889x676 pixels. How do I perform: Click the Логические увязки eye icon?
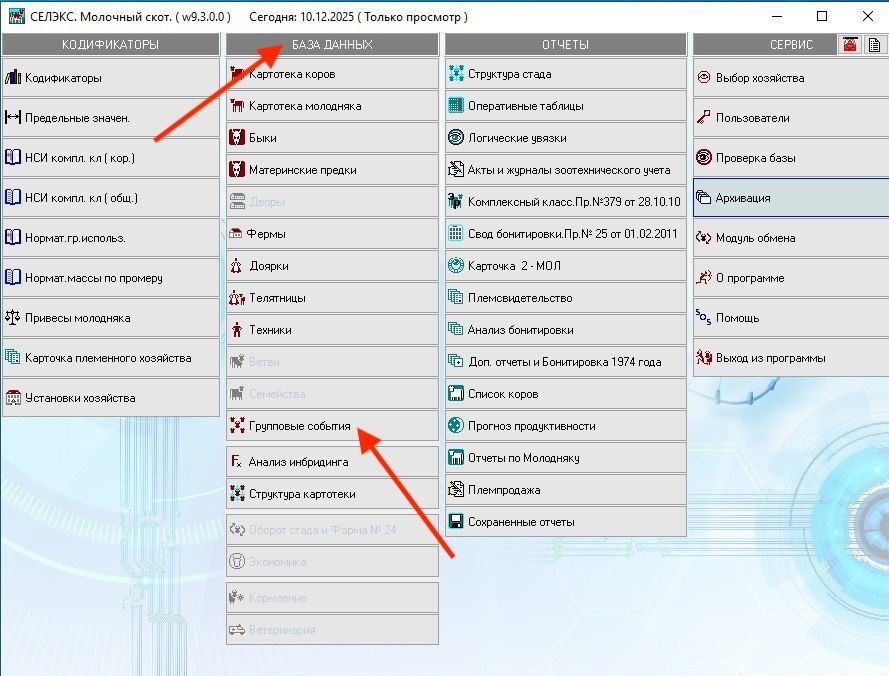[x=456, y=137]
